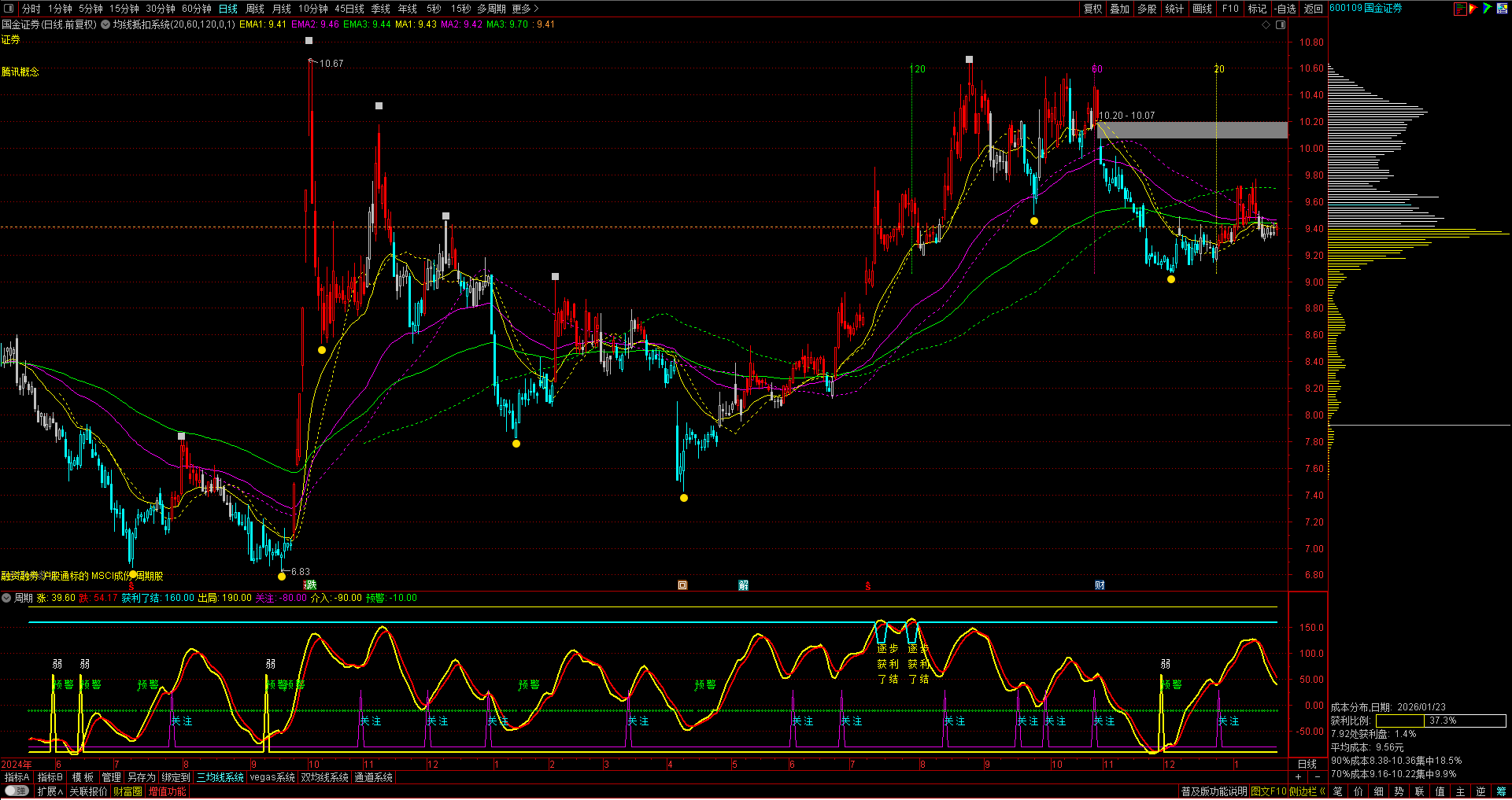Click the window layout icon at top-left corner
This screenshot has width=1512, height=800.
pyautogui.click(x=9, y=9)
